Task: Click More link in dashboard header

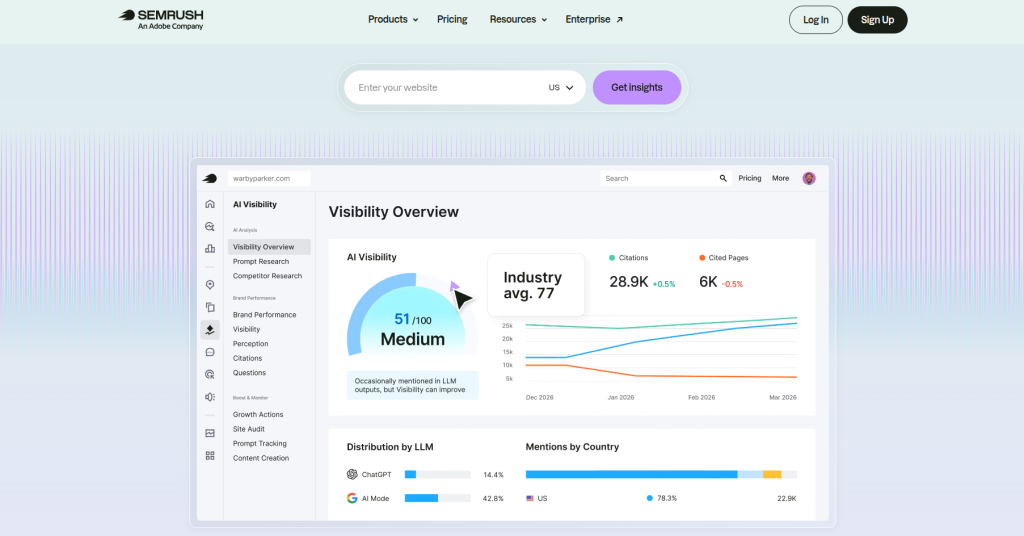Action: [x=780, y=178]
